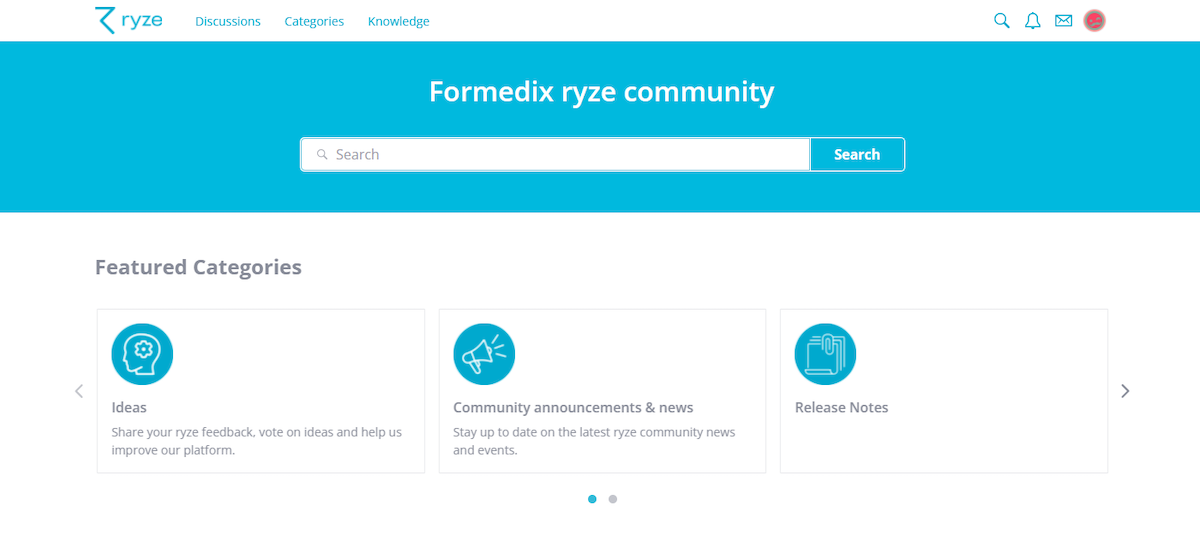Click the magnifier icon inside search field
Image resolution: width=1200 pixels, height=554 pixels.
tap(322, 154)
